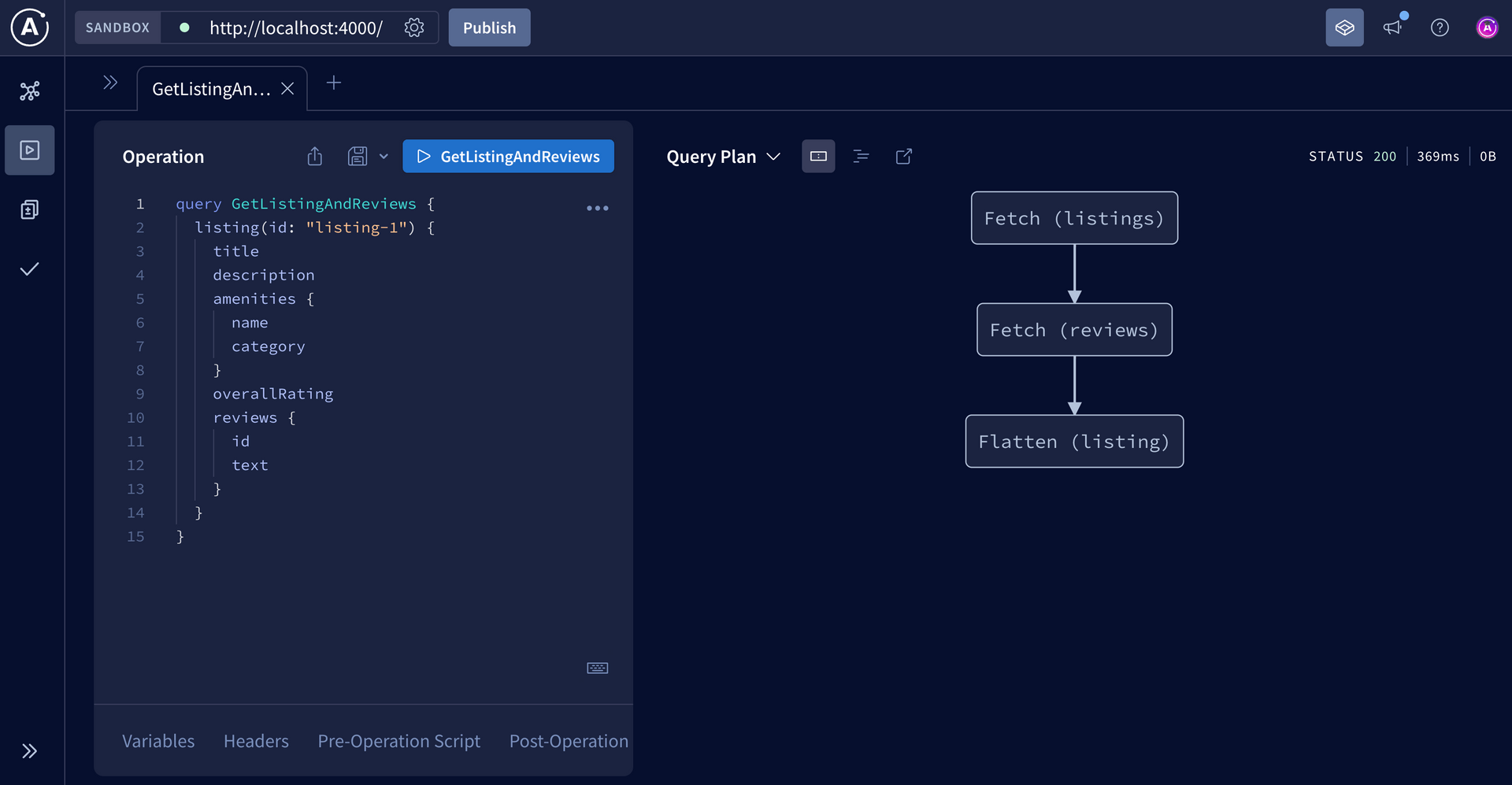The width and height of the screenshot is (1512, 785).
Task: Open the Schema page from the left sidebar
Action: [x=29, y=209]
